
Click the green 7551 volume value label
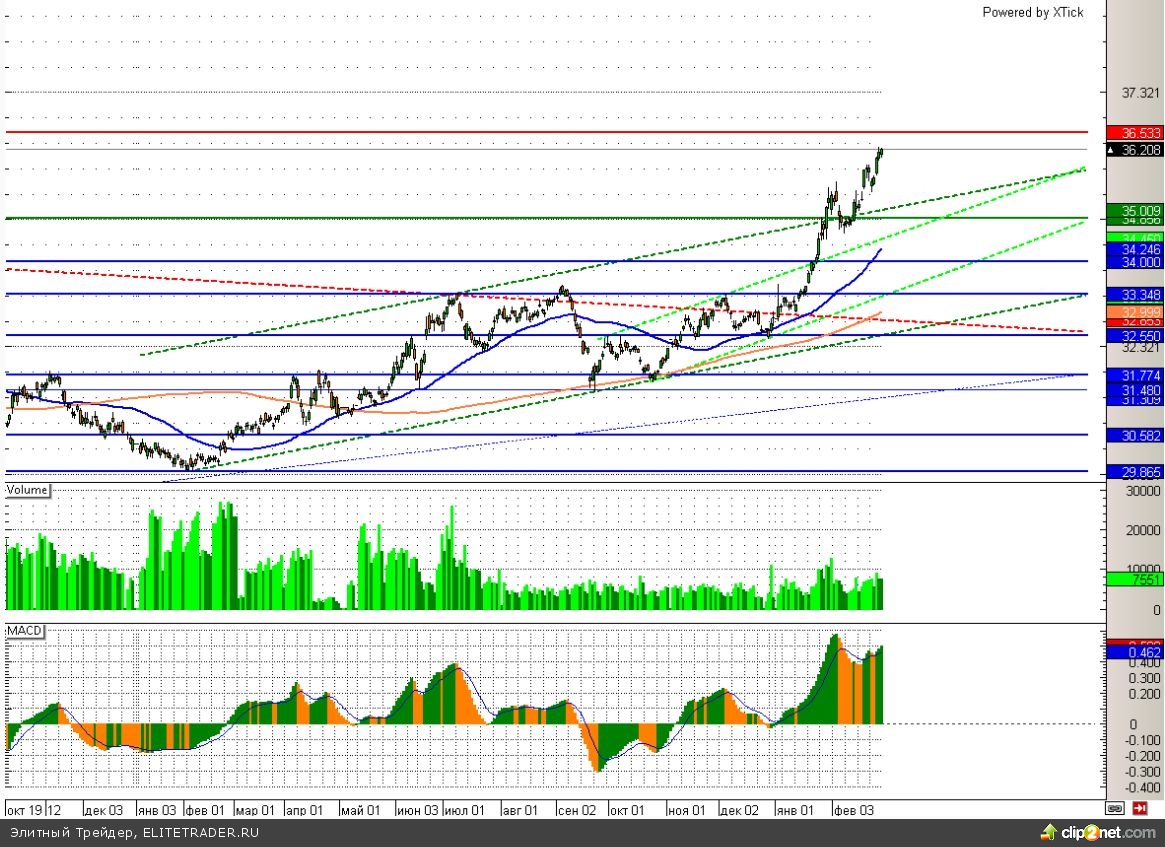(1135, 579)
